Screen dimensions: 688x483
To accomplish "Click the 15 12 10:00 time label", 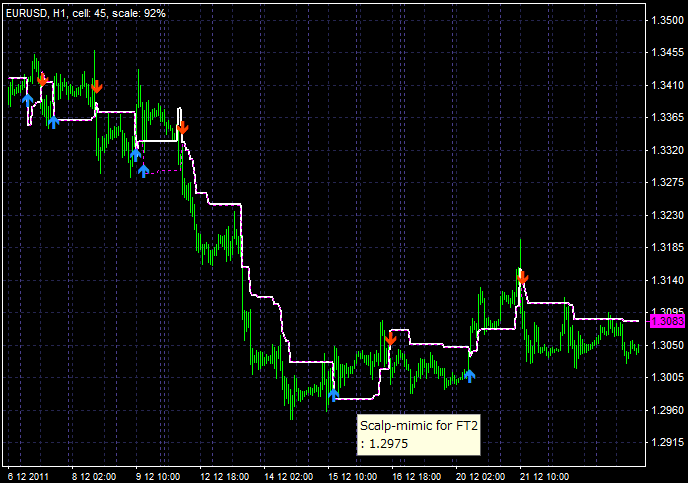I will point(353,476).
